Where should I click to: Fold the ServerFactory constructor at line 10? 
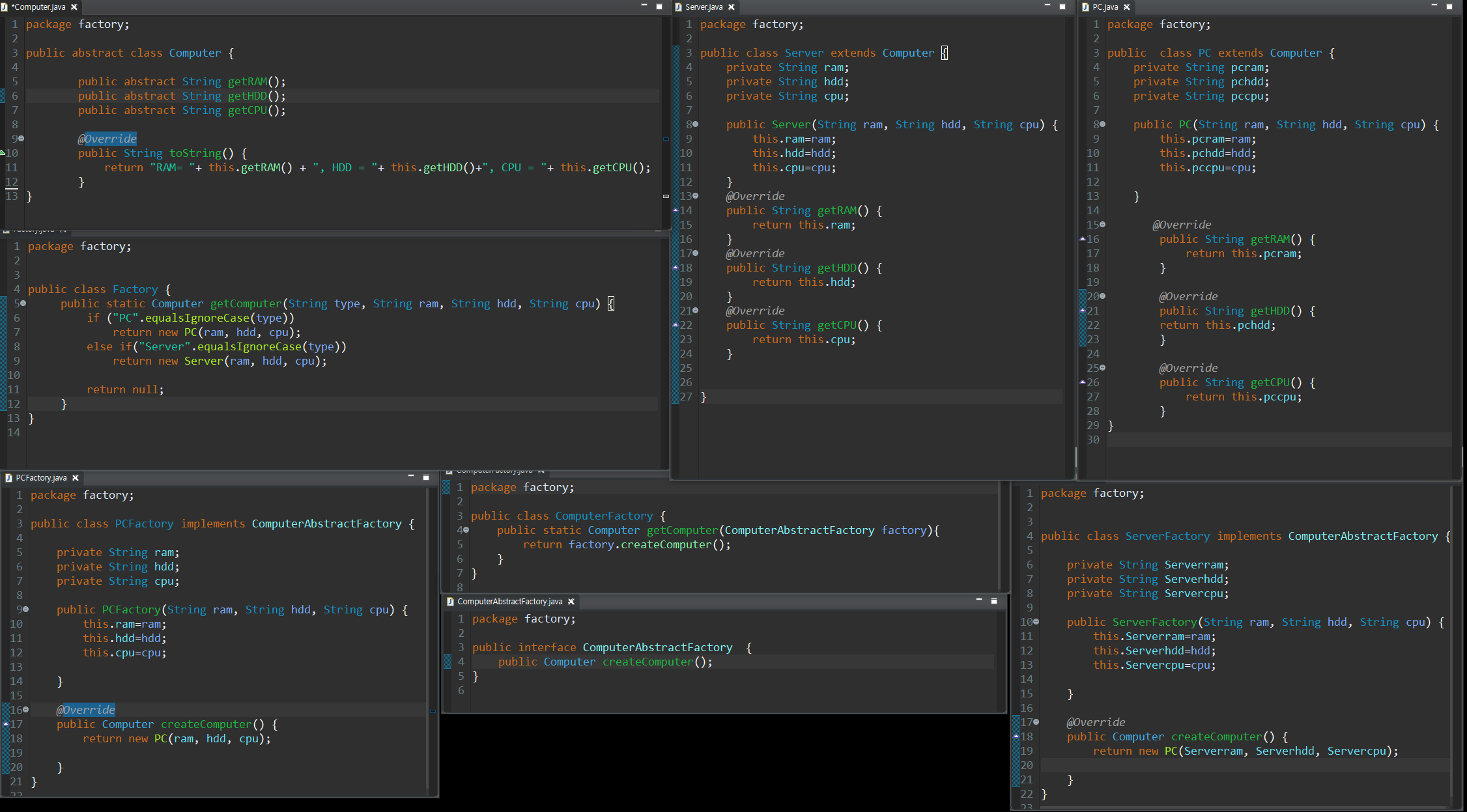tap(1036, 622)
